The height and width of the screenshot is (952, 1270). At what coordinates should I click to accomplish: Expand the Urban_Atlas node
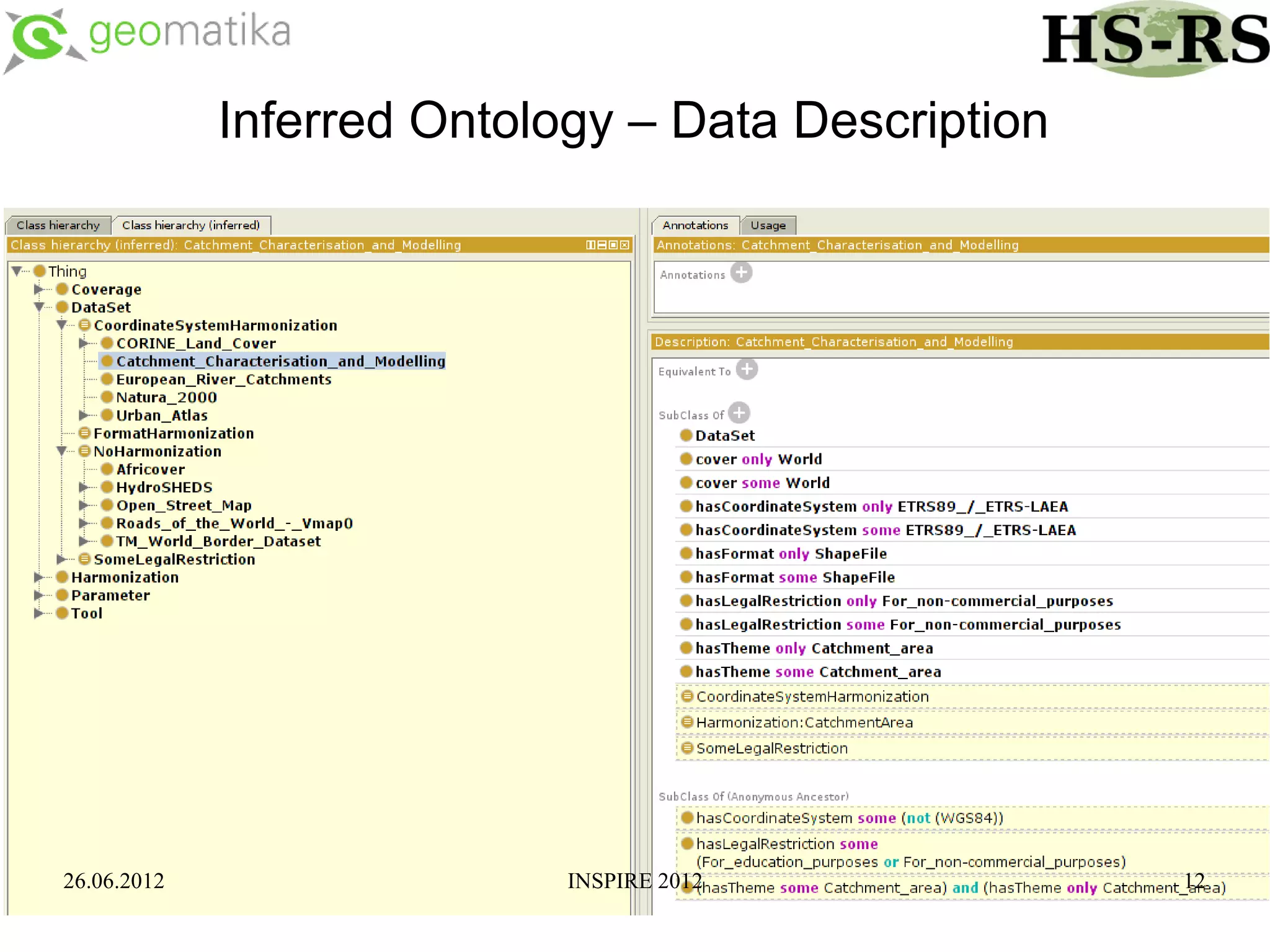(84, 415)
